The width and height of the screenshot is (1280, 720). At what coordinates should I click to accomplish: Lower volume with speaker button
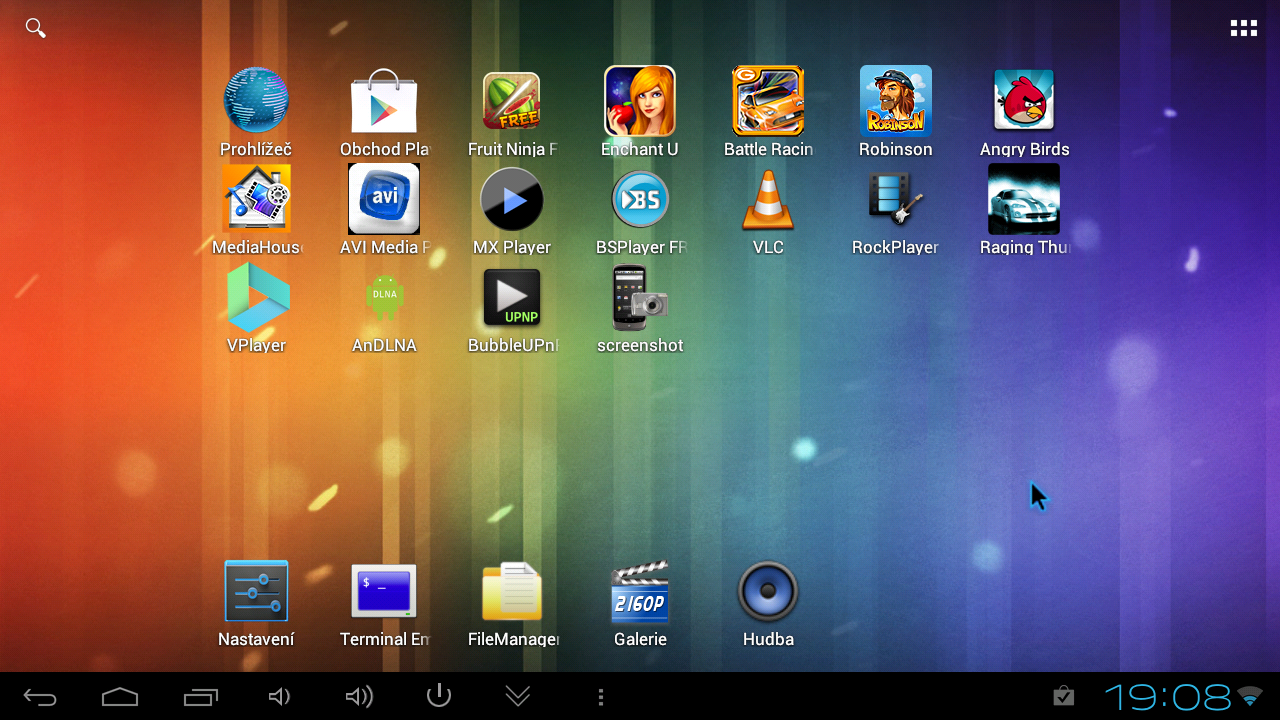(x=280, y=697)
